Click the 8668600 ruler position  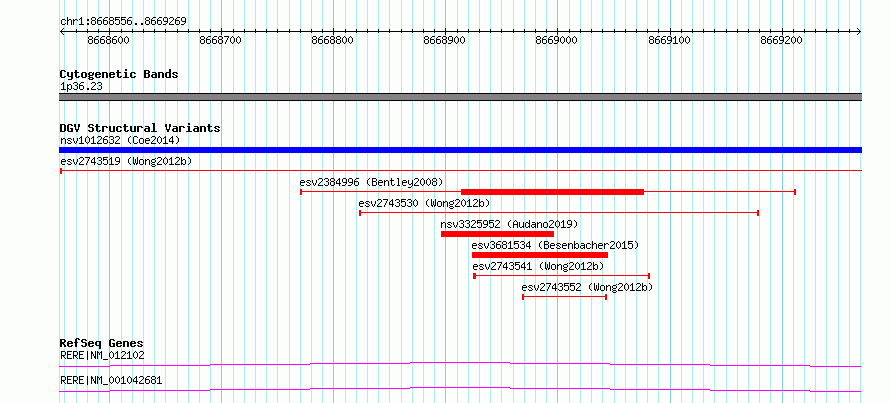click(x=108, y=40)
